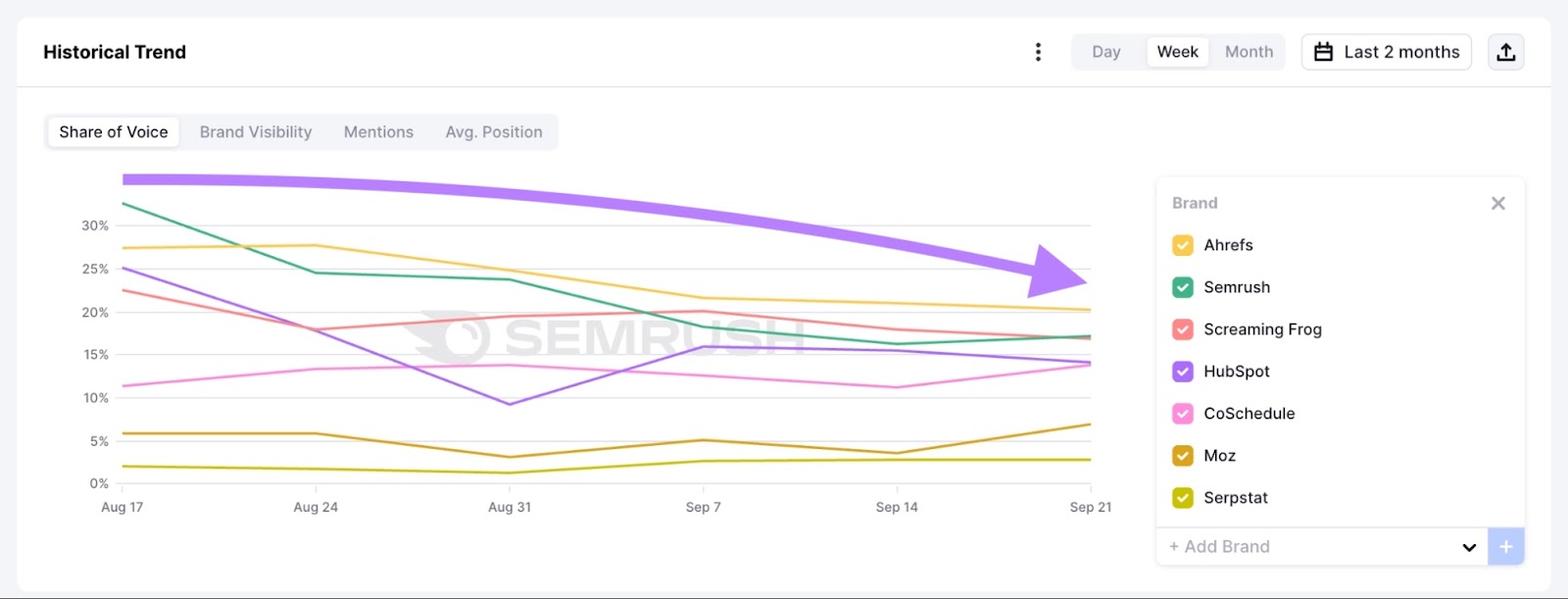Set chart granularity to Month
This screenshot has height=599, width=1568.
coord(1249,52)
